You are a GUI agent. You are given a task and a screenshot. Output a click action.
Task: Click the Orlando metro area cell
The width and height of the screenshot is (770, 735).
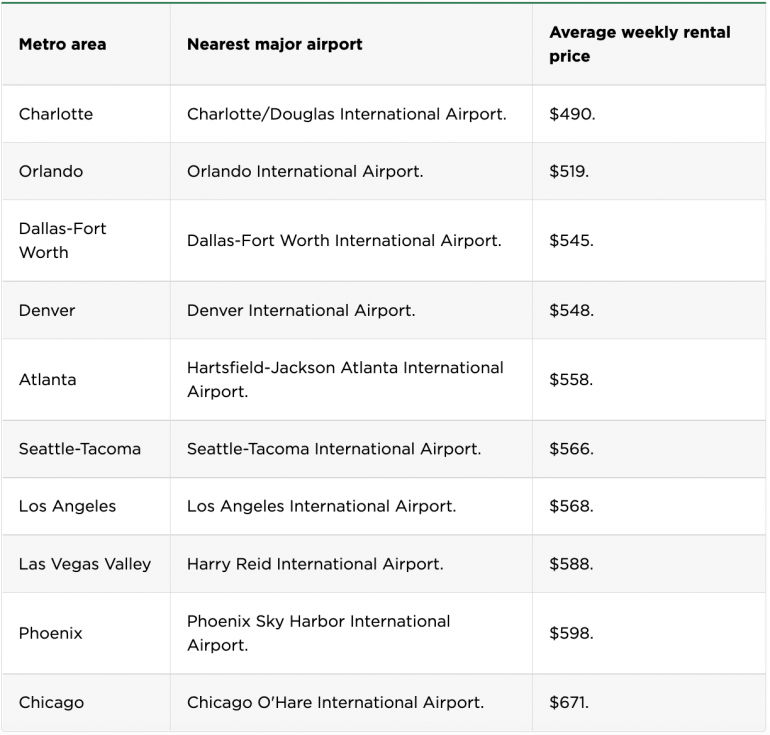click(51, 171)
